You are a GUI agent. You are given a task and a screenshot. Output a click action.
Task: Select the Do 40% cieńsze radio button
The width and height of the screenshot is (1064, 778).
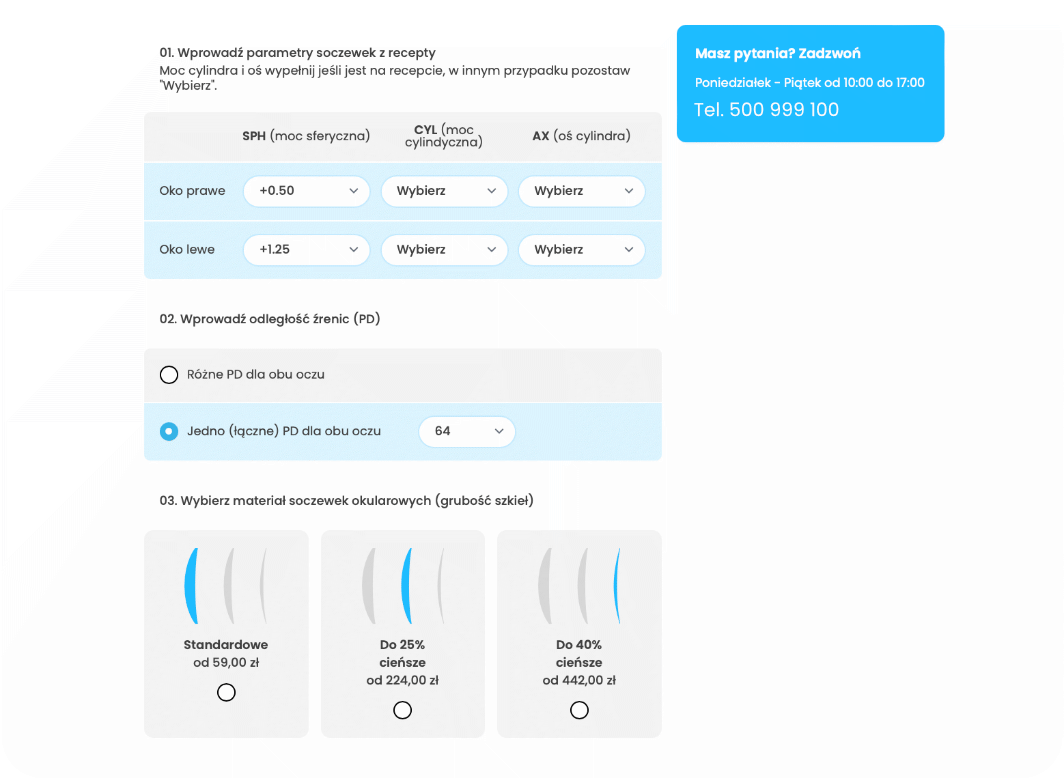click(x=579, y=710)
